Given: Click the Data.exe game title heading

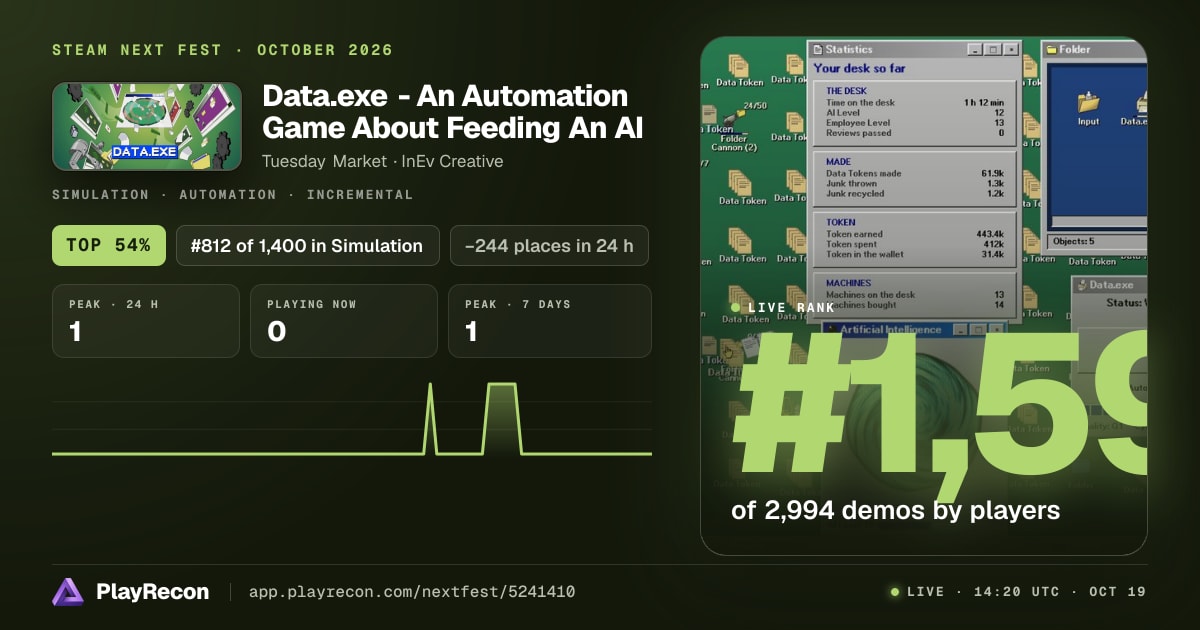Looking at the screenshot, I should coord(452,112).
